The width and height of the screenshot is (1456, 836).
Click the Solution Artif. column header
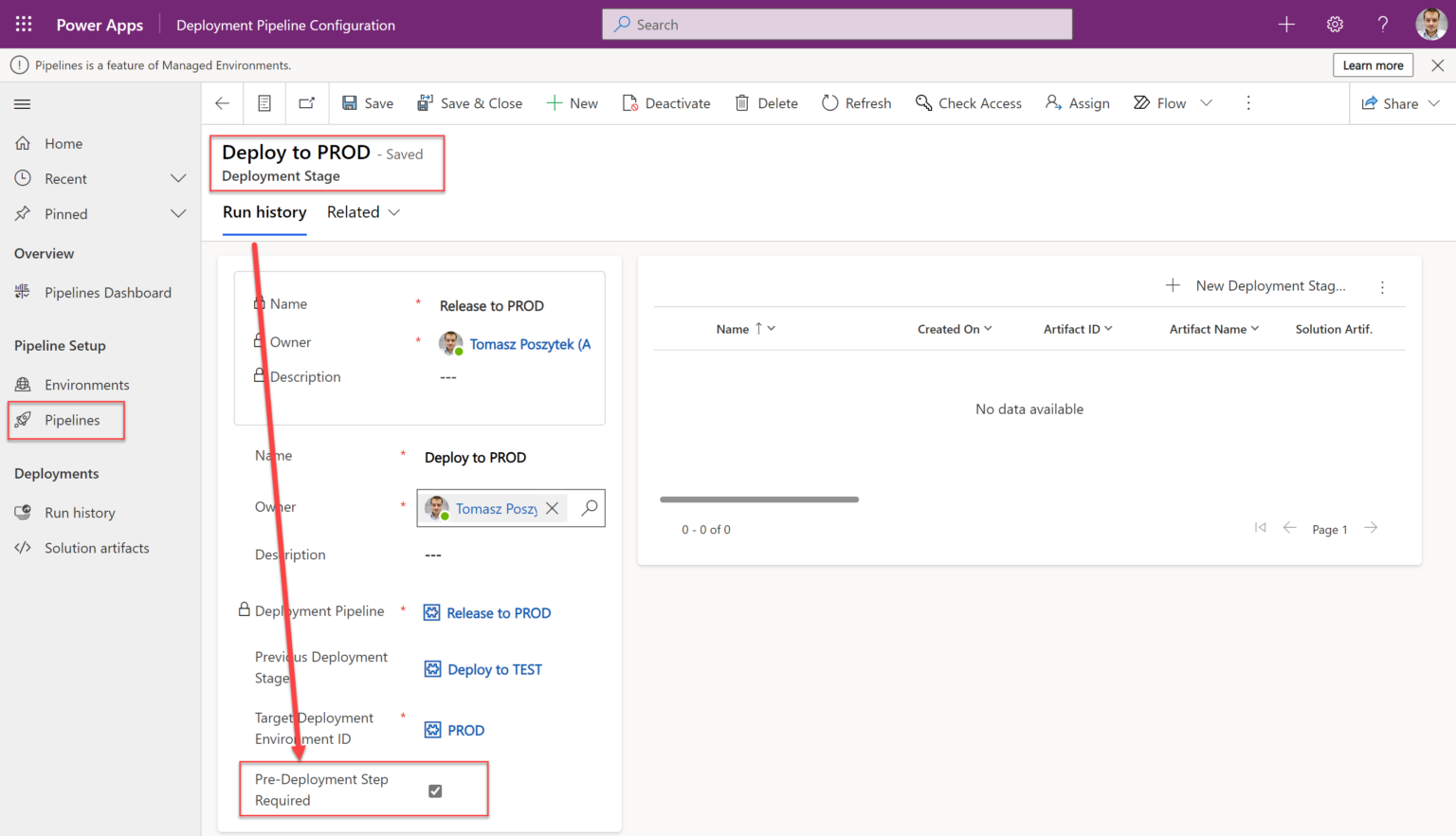coord(1334,329)
